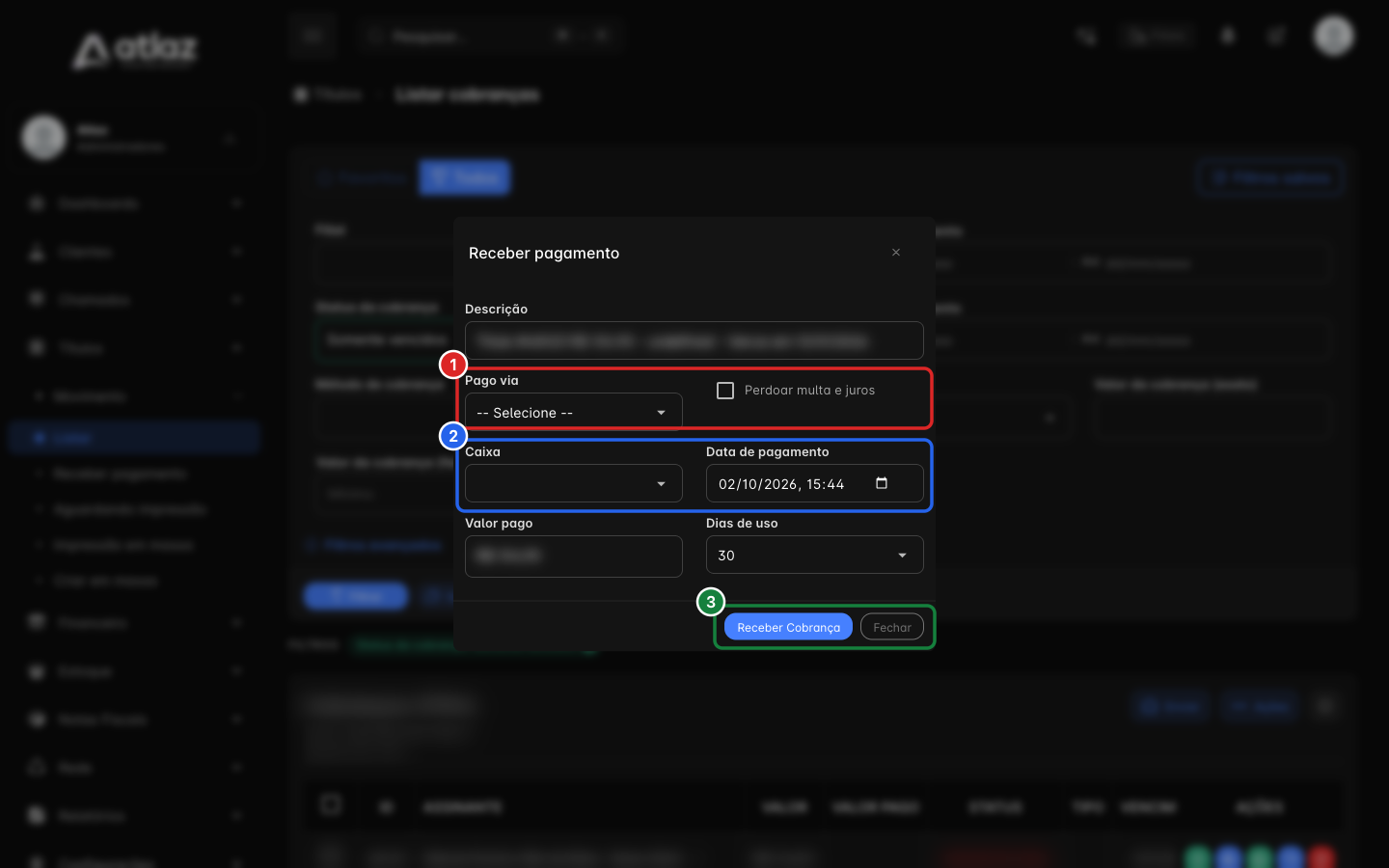Open the calendar picker icon in Data de pagamento
1389x868 pixels.
coord(882,483)
